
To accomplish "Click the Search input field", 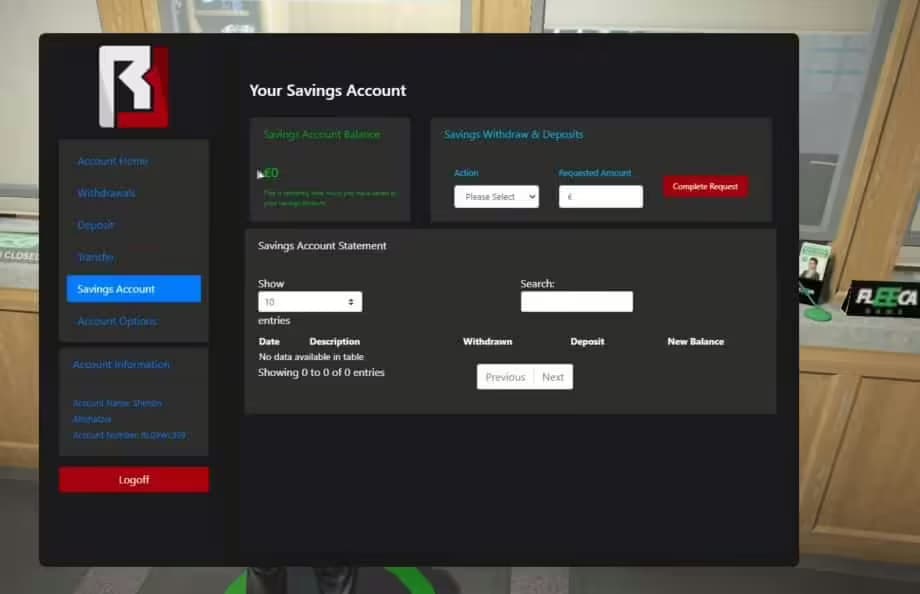I will coord(577,301).
